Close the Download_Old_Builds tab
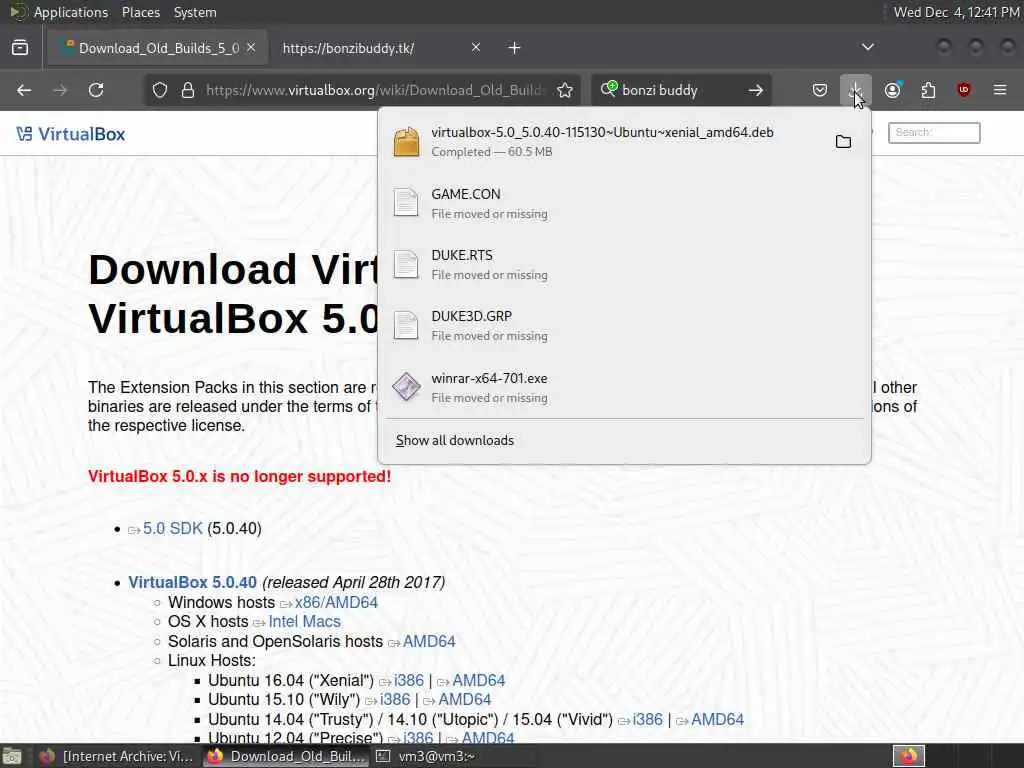 251,48
